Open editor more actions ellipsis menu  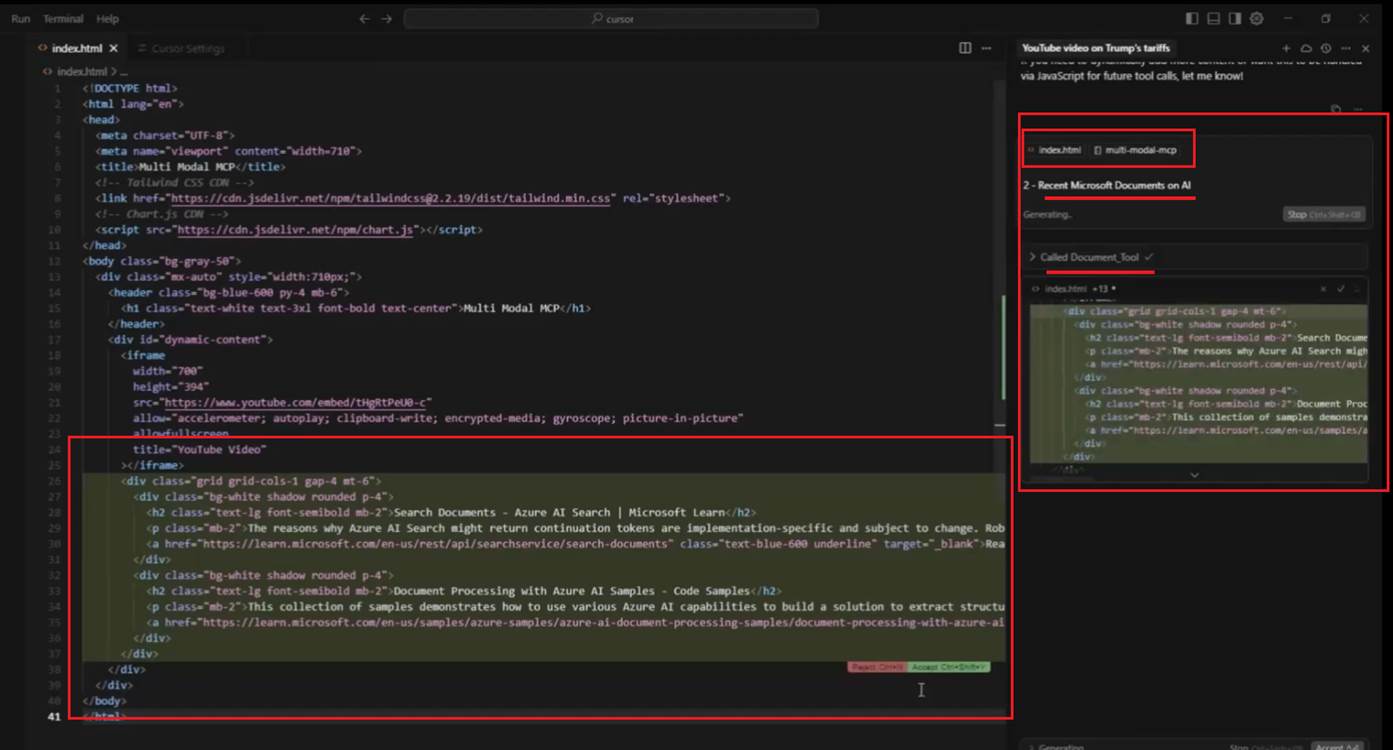pos(987,48)
